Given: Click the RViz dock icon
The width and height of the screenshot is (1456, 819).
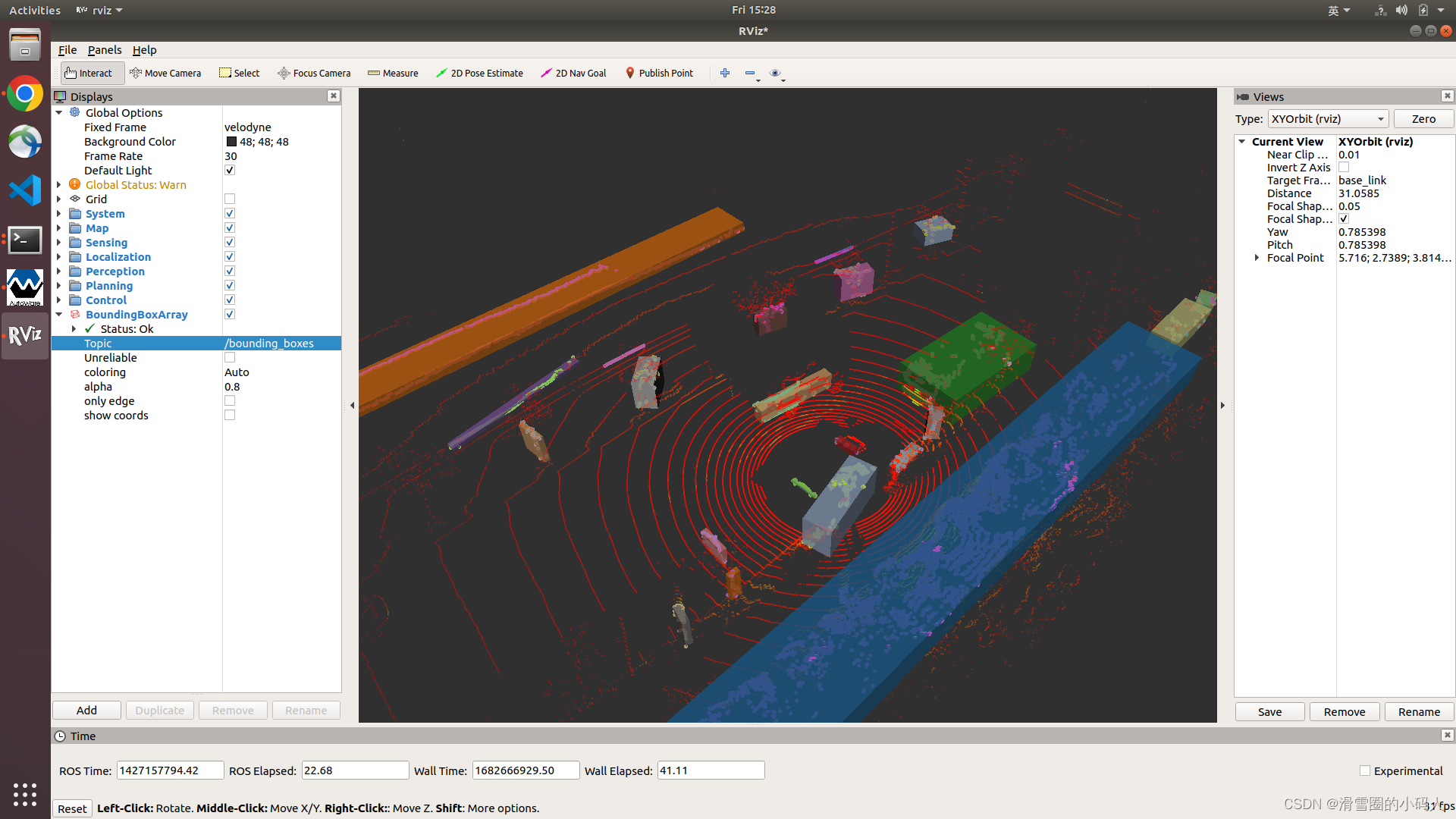Looking at the screenshot, I should pyautogui.click(x=25, y=335).
